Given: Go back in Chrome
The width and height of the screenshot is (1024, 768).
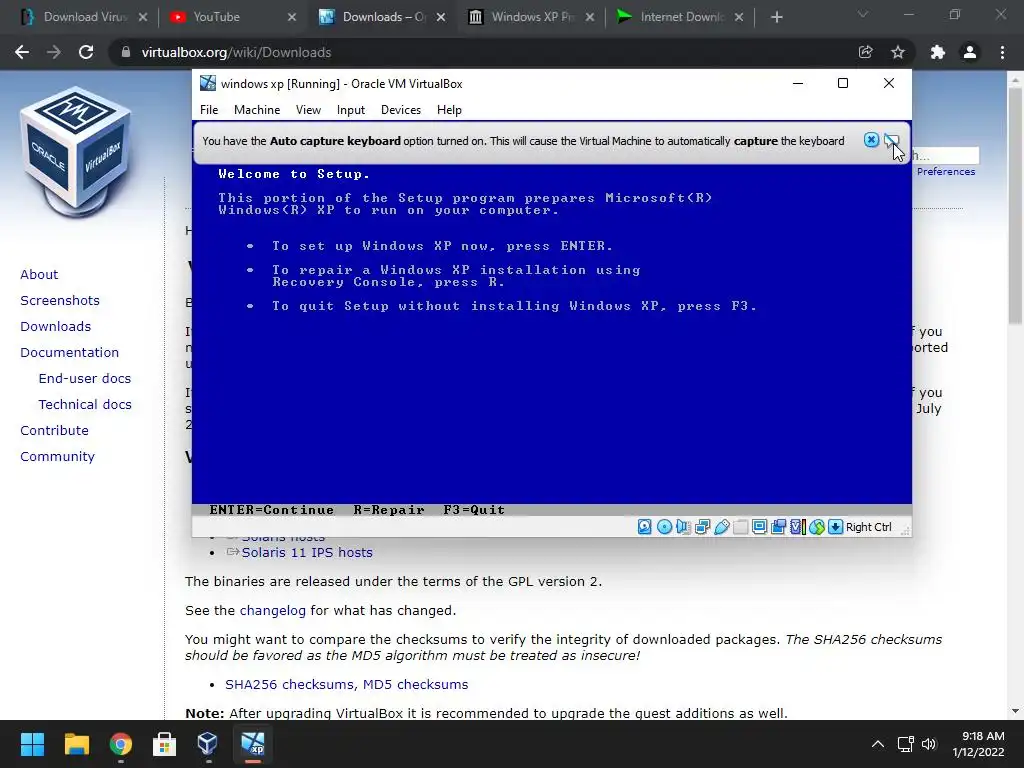Looking at the screenshot, I should [x=22, y=52].
